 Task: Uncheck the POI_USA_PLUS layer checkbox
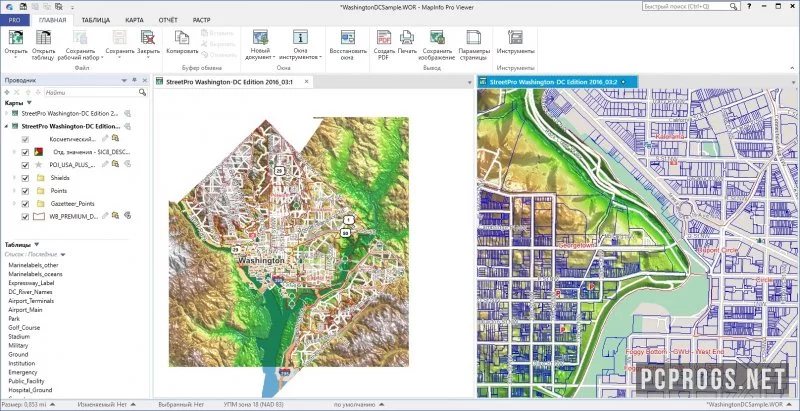point(25,165)
